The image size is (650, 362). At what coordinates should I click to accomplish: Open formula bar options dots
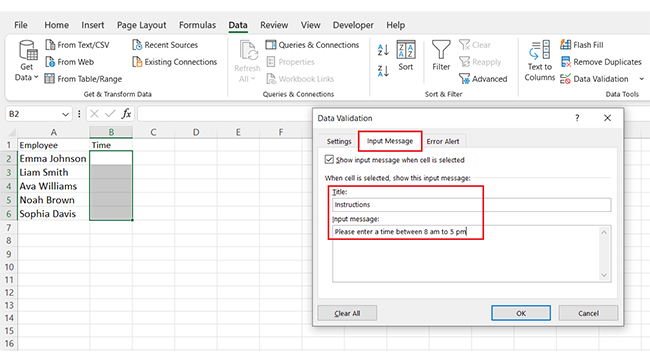79,114
